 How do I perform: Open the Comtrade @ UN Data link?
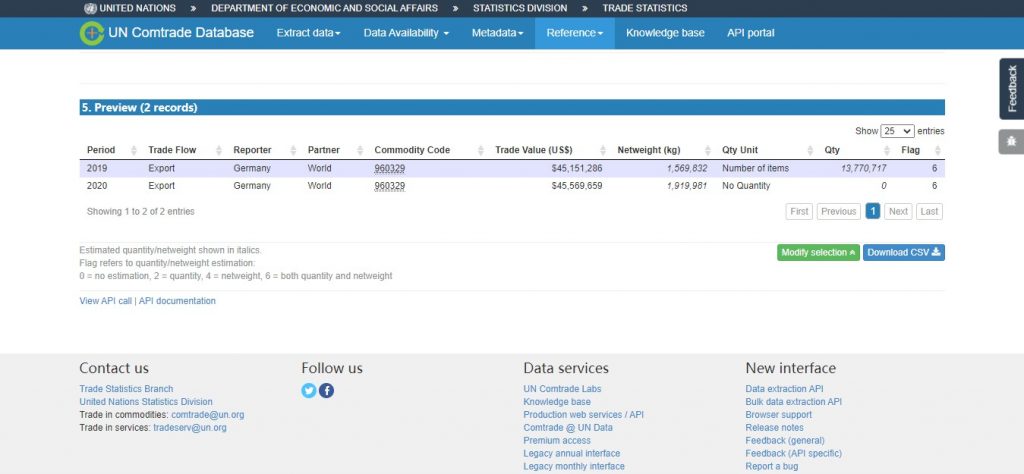568,428
